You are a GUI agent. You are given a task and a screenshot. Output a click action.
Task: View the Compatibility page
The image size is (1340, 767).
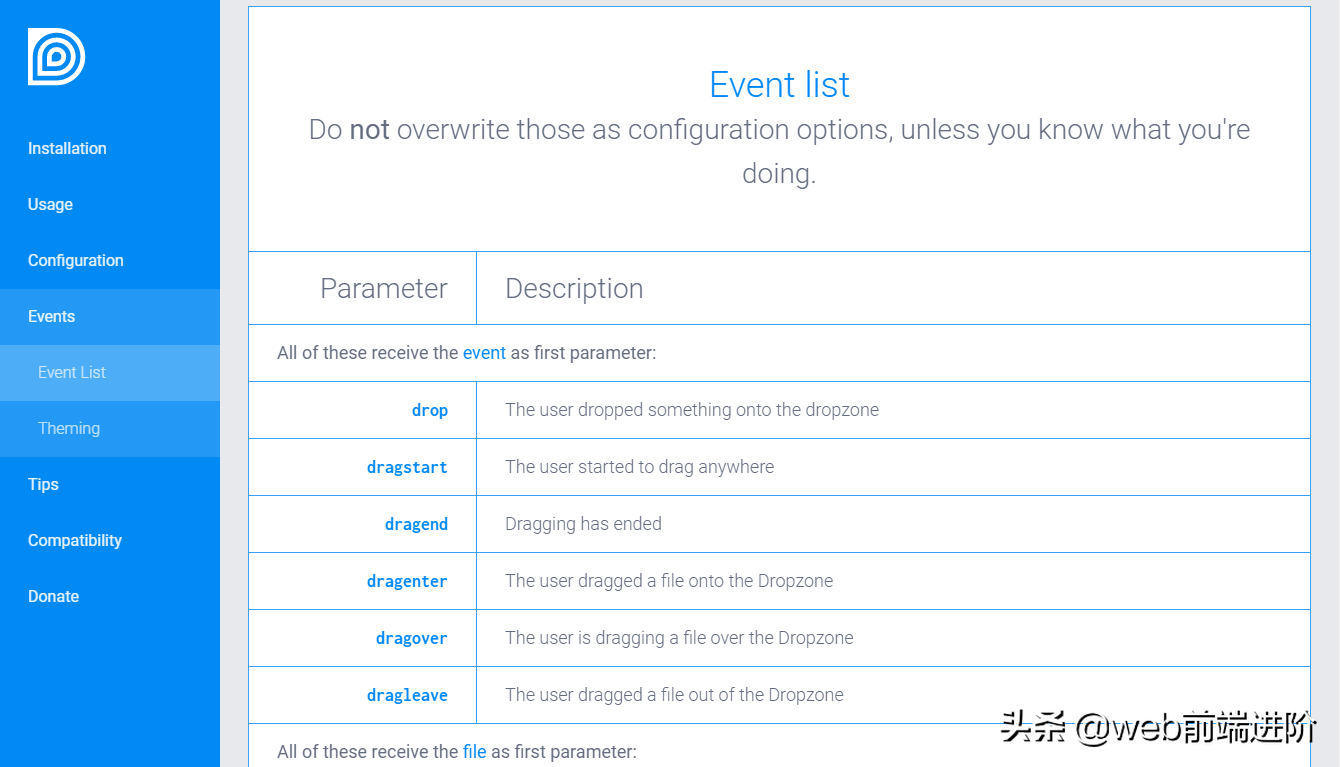tap(75, 540)
